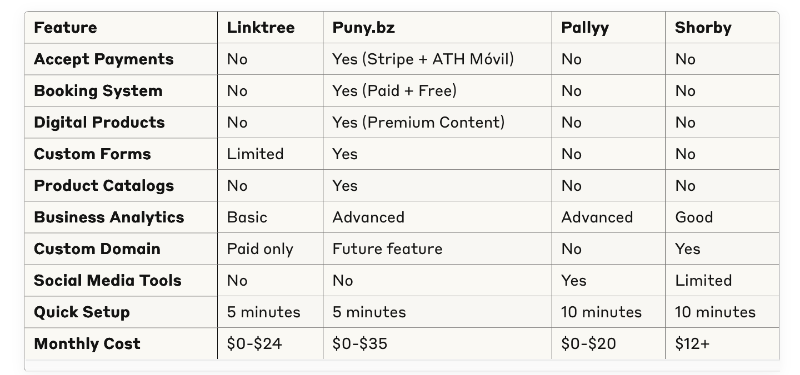800x375 pixels.
Task: Select the Linktree column header
Action: (x=261, y=28)
